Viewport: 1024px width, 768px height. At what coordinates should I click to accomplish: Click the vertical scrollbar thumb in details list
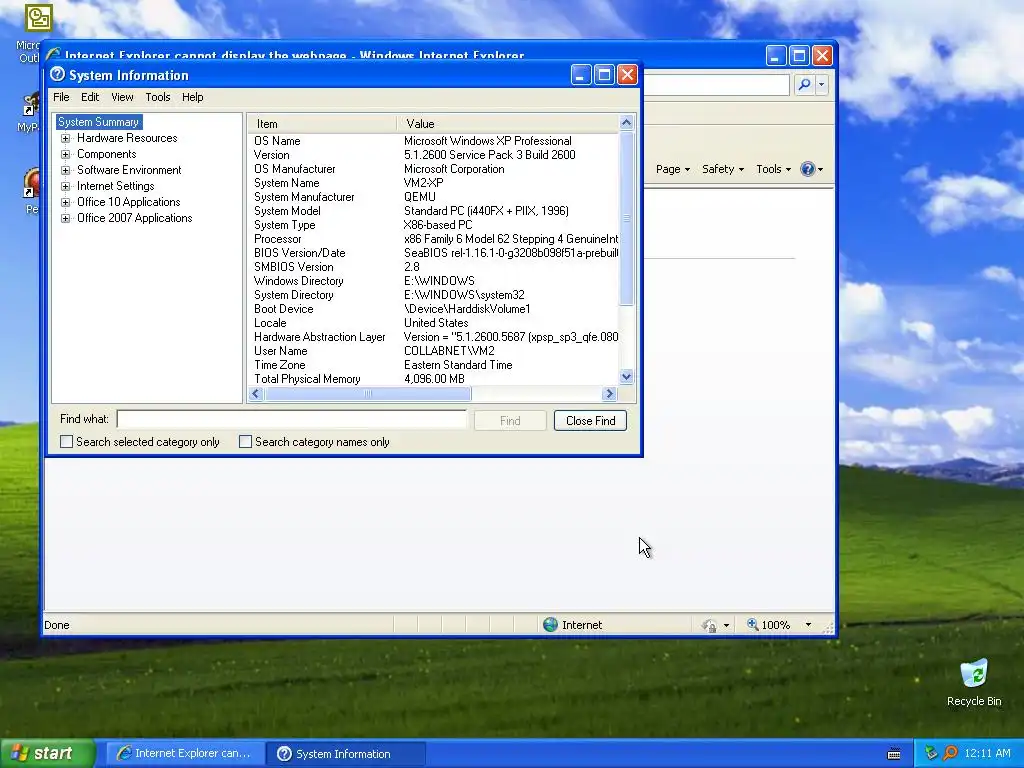626,218
